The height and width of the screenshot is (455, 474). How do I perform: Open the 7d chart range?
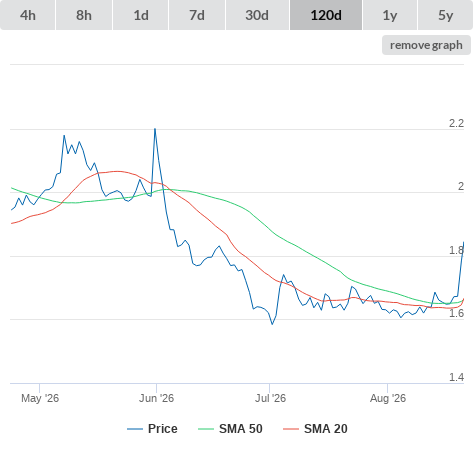point(197,15)
